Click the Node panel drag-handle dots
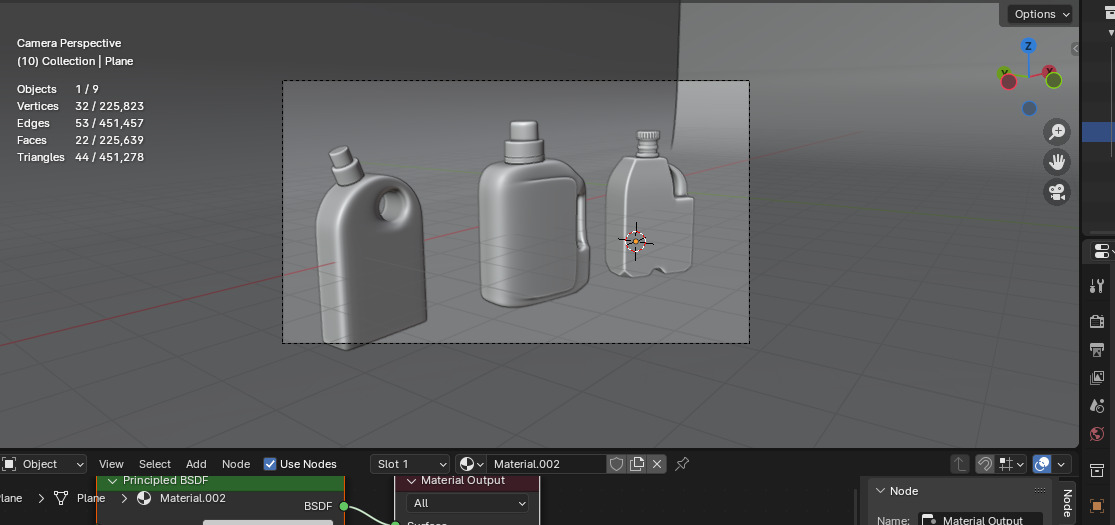Viewport: 1115px width, 525px height. point(1040,491)
